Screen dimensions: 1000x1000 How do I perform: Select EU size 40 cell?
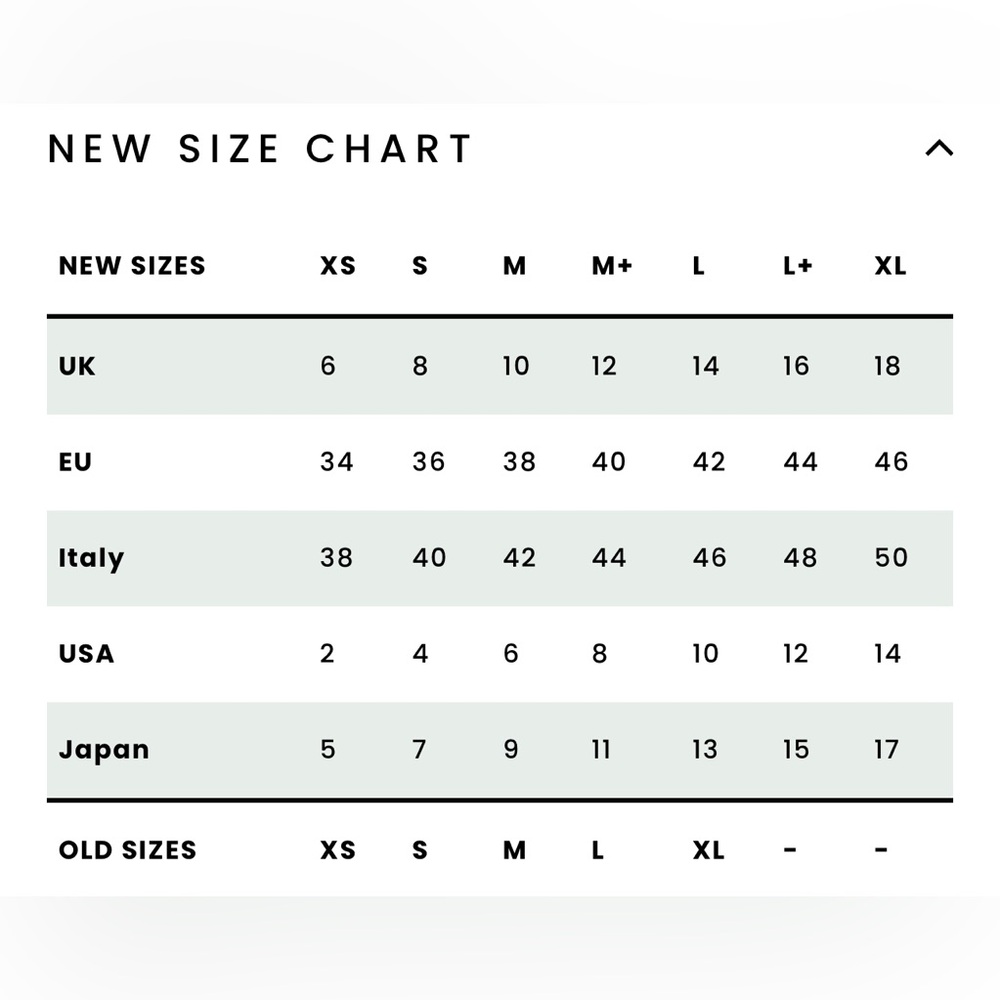(x=609, y=462)
